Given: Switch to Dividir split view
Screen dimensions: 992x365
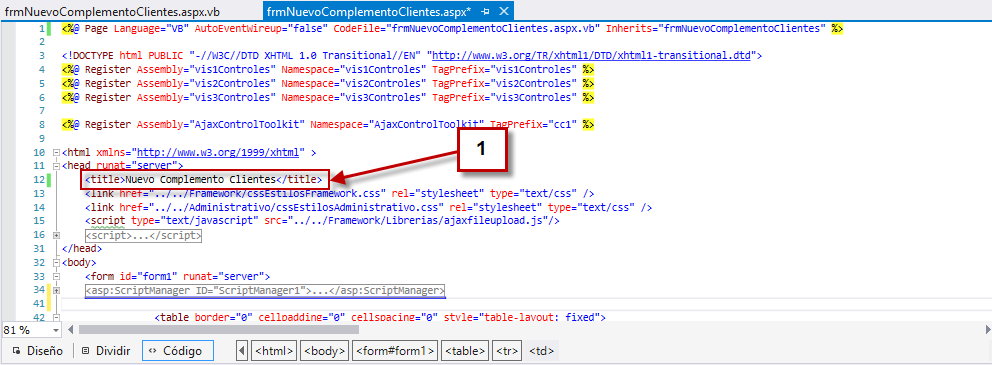Looking at the screenshot, I should [x=106, y=350].
